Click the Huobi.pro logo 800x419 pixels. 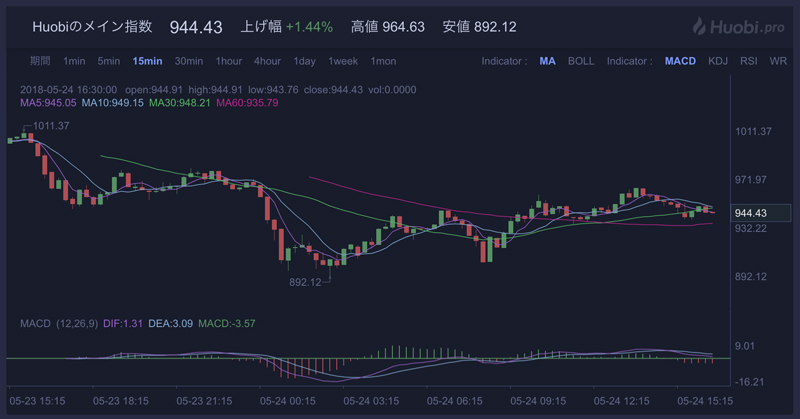(738, 26)
